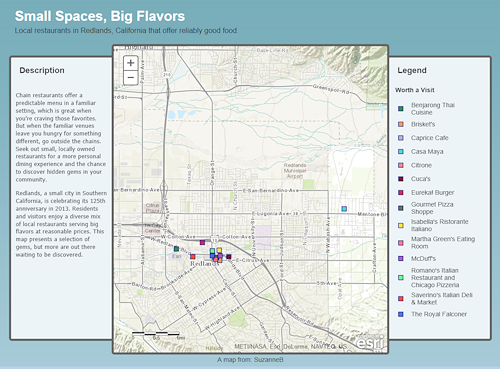Image resolution: width=500 pixels, height=369 pixels.
Task: Click the Martha Green's Eating Room legend symbol
Action: 401,243
